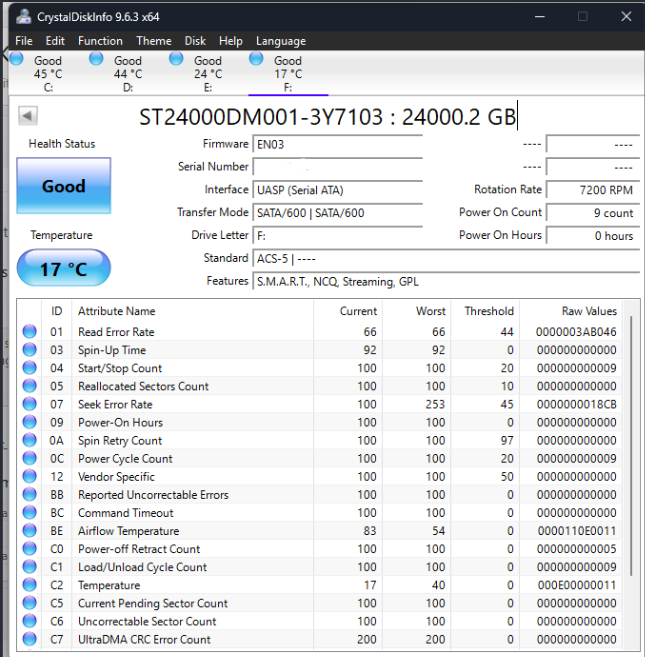Open the Edit menu
645x657 pixels.
(55, 41)
